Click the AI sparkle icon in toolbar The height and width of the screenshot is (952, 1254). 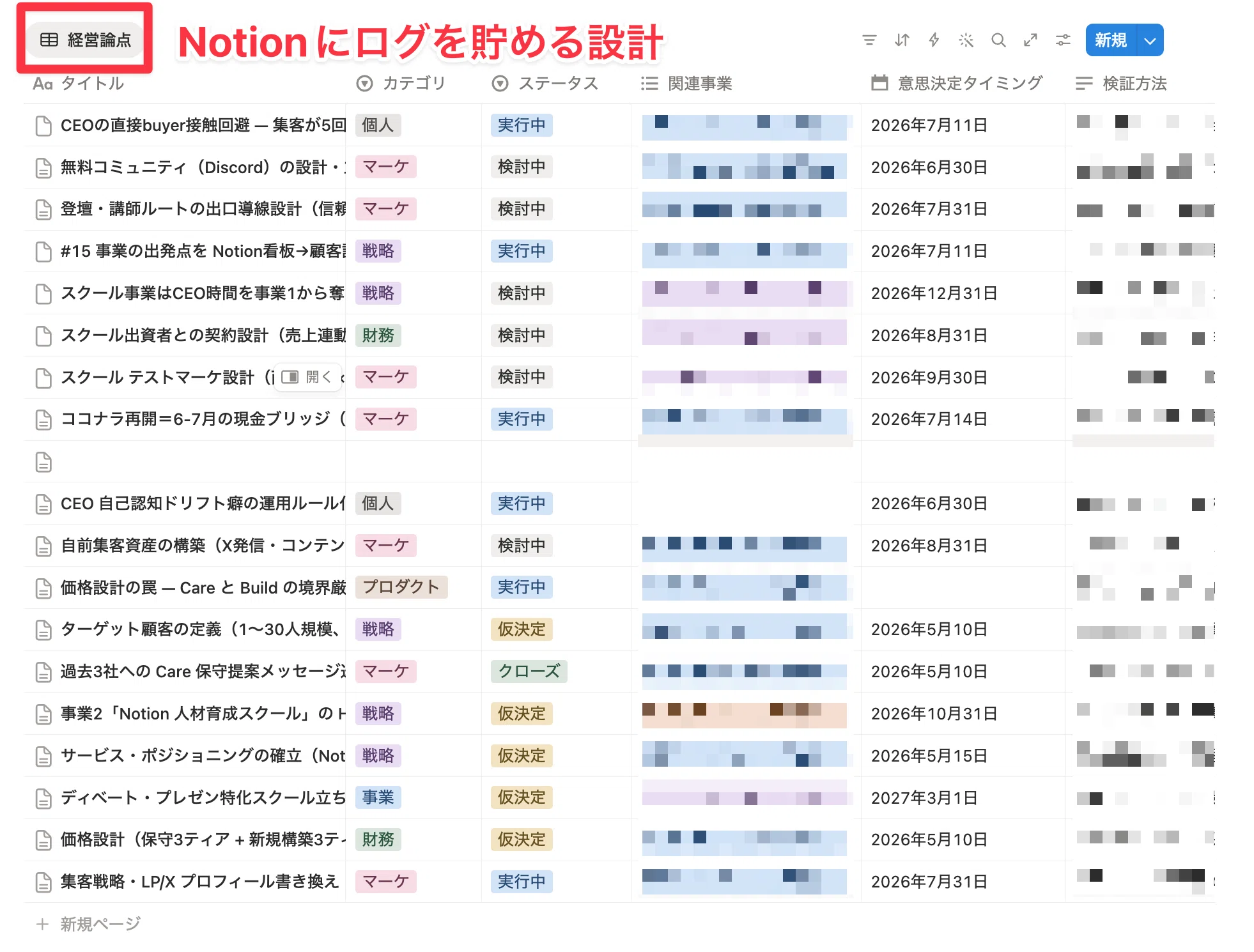(966, 40)
